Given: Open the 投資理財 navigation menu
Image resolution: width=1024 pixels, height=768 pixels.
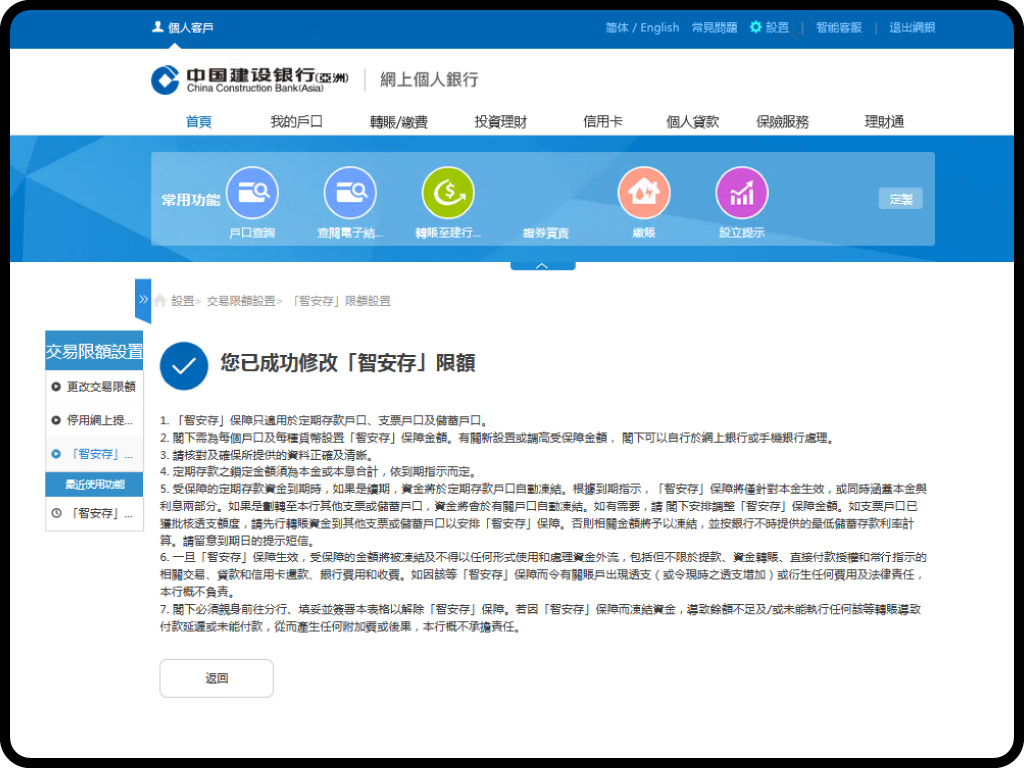Looking at the screenshot, I should [500, 122].
